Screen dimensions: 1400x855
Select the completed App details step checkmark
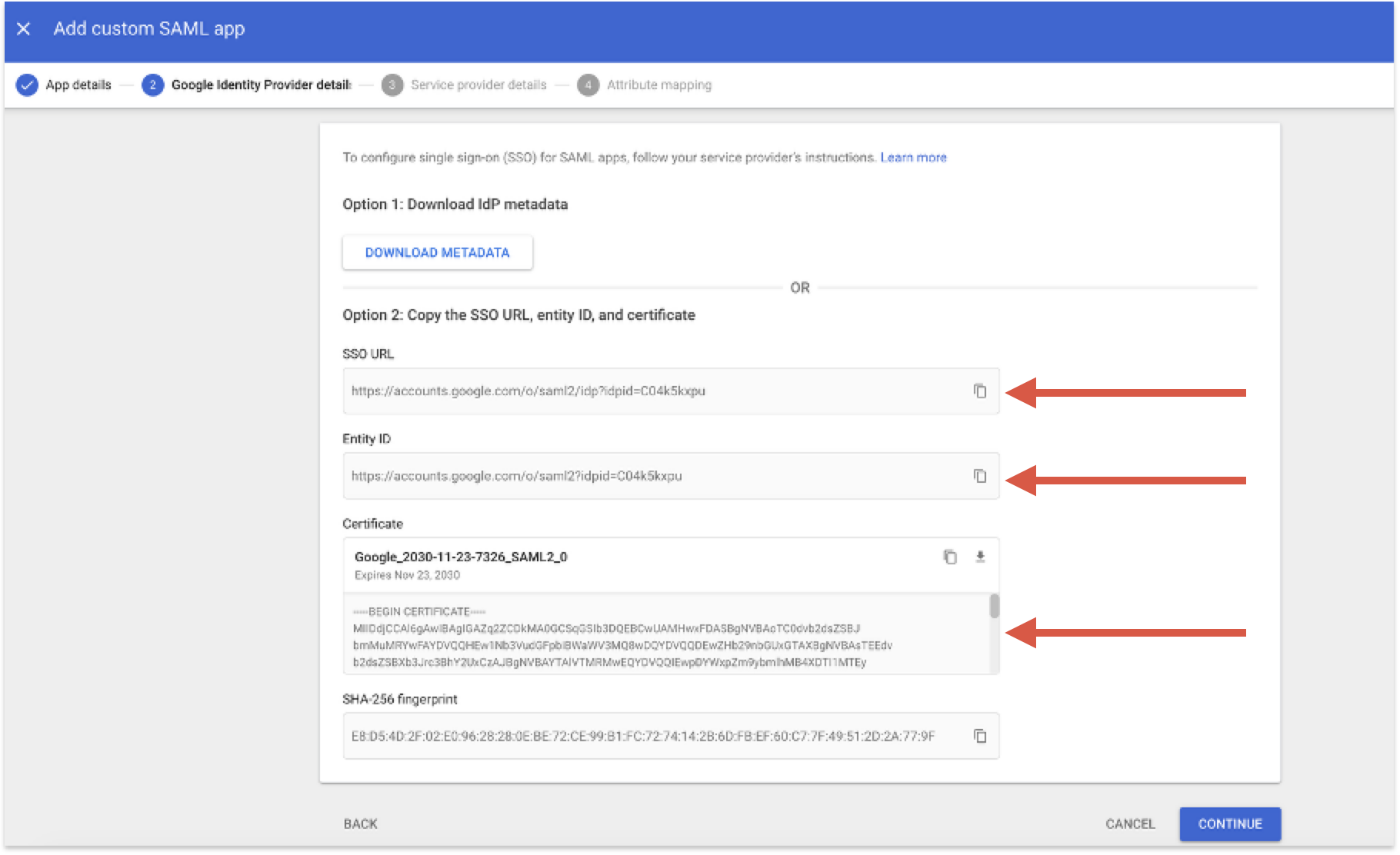point(27,85)
